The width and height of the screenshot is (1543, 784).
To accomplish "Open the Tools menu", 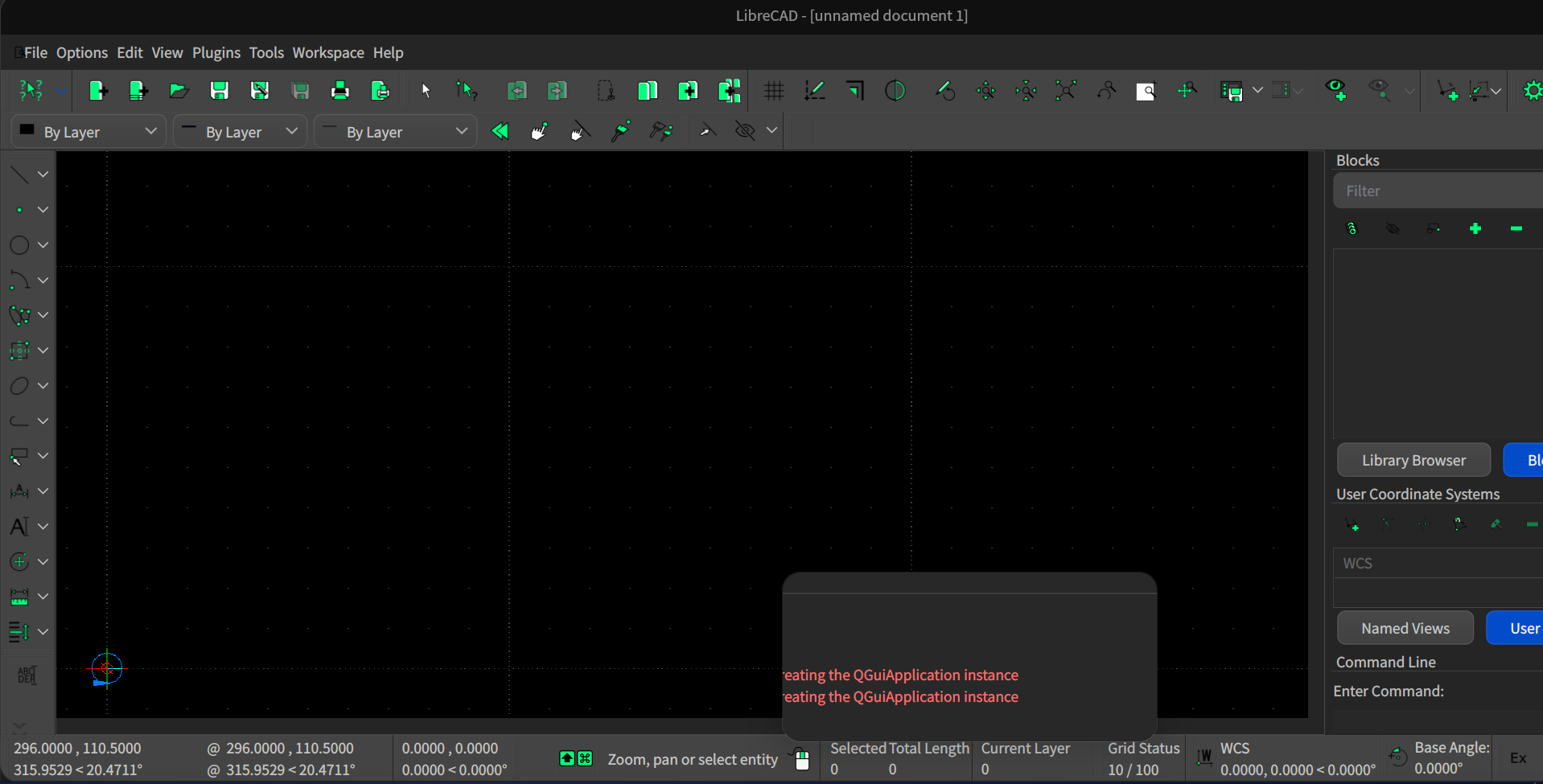I will click(266, 52).
